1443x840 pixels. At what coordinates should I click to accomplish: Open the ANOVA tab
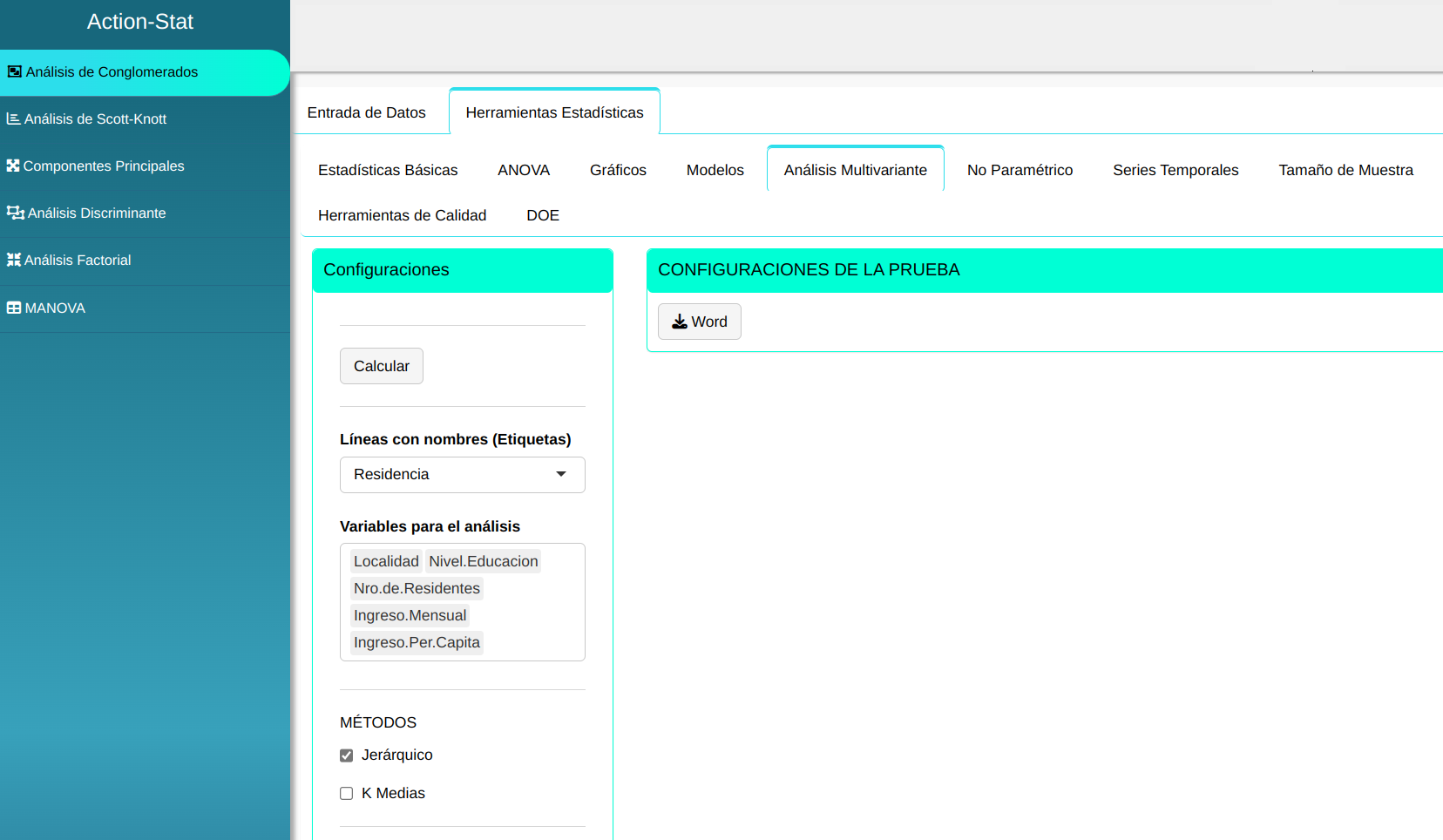[523, 170]
